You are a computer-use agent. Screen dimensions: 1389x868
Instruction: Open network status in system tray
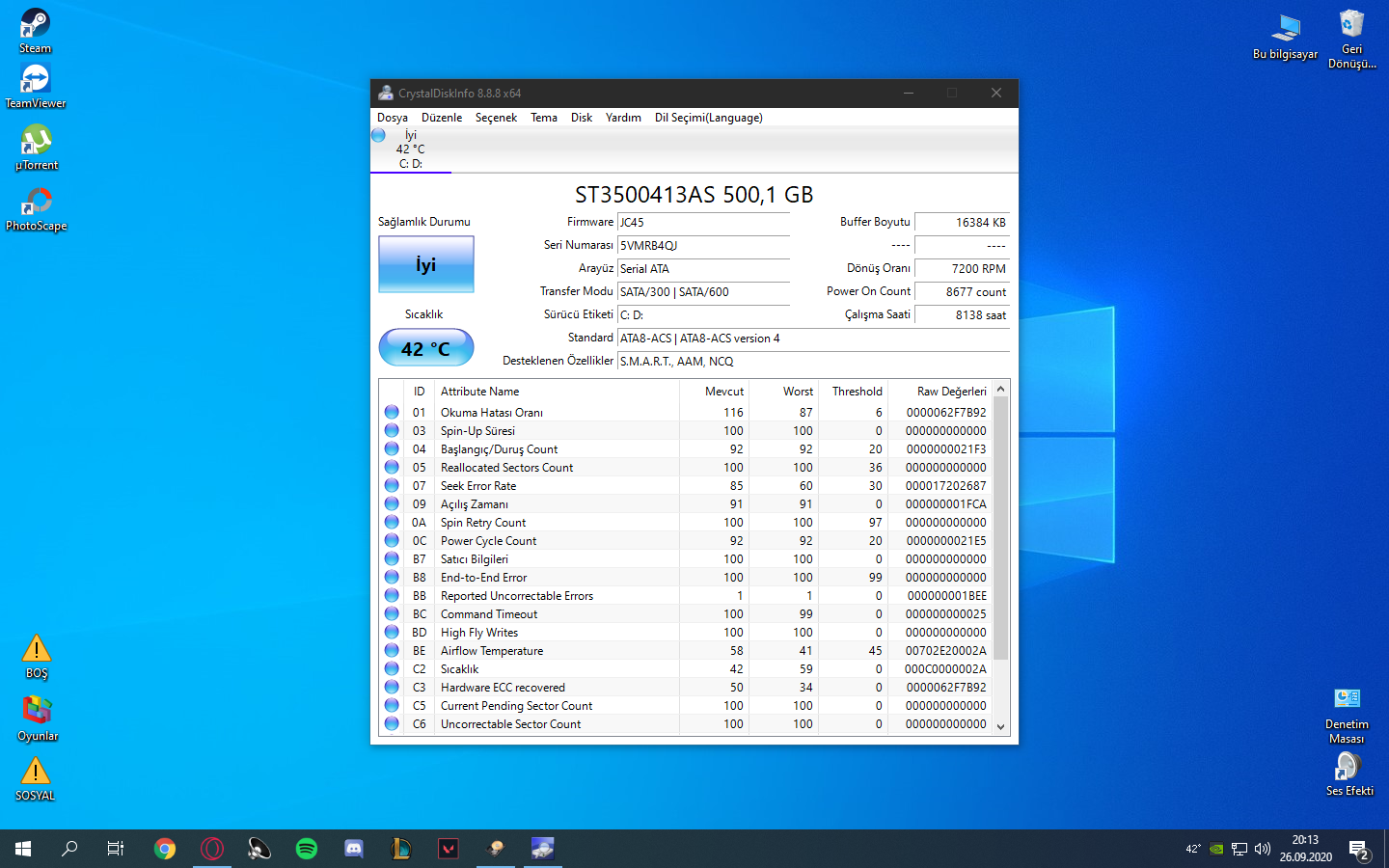click(1239, 849)
